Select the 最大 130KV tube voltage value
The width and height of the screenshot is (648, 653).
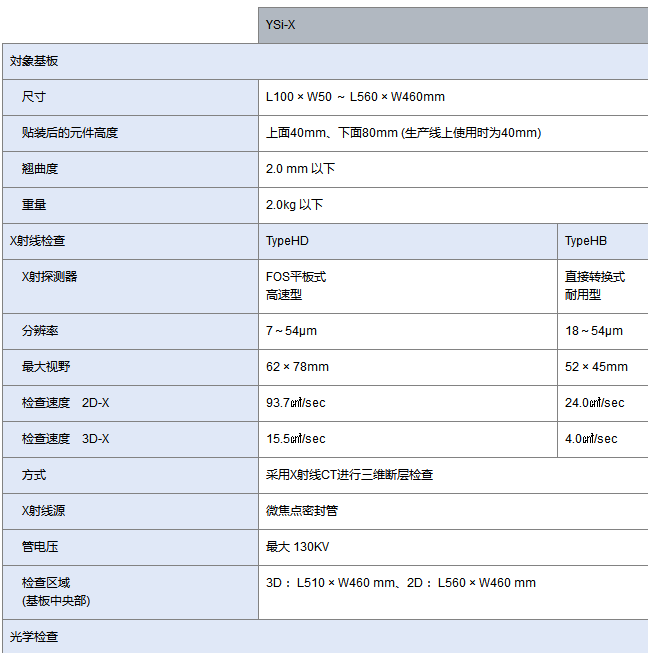pyautogui.click(x=298, y=547)
